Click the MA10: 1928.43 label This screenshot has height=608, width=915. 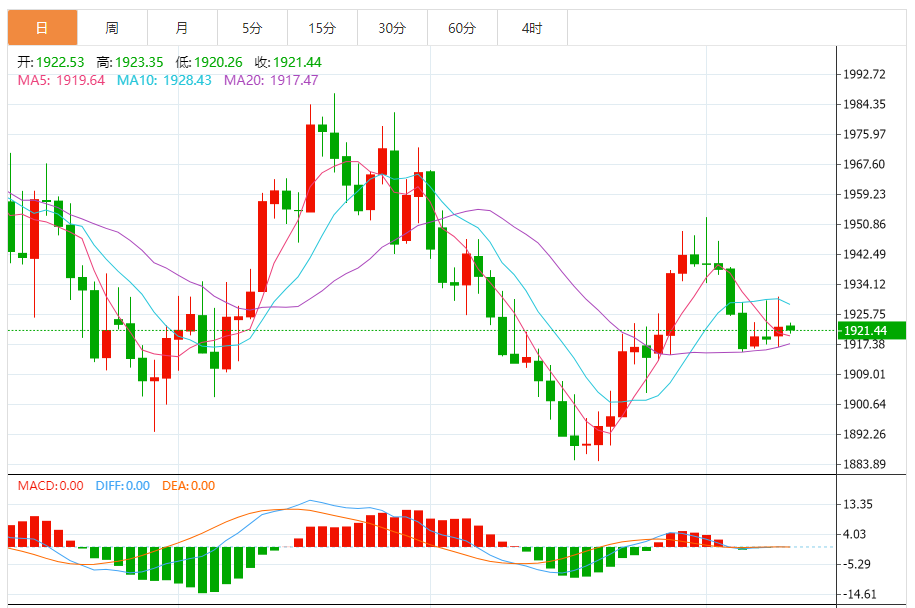tap(164, 80)
